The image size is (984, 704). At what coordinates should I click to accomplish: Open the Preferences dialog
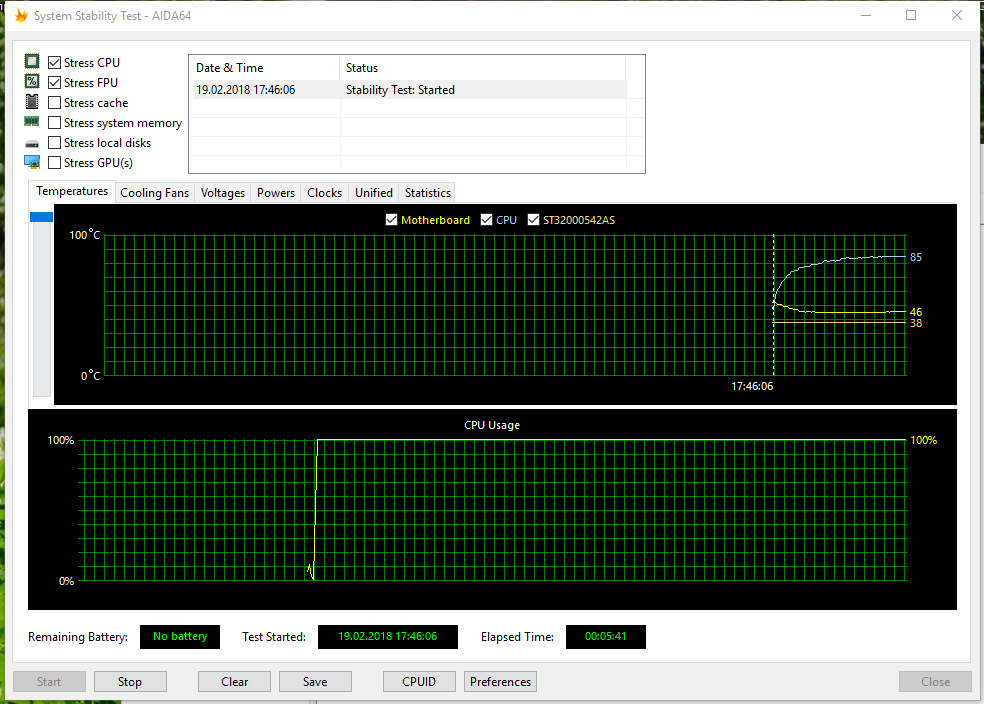pos(500,682)
